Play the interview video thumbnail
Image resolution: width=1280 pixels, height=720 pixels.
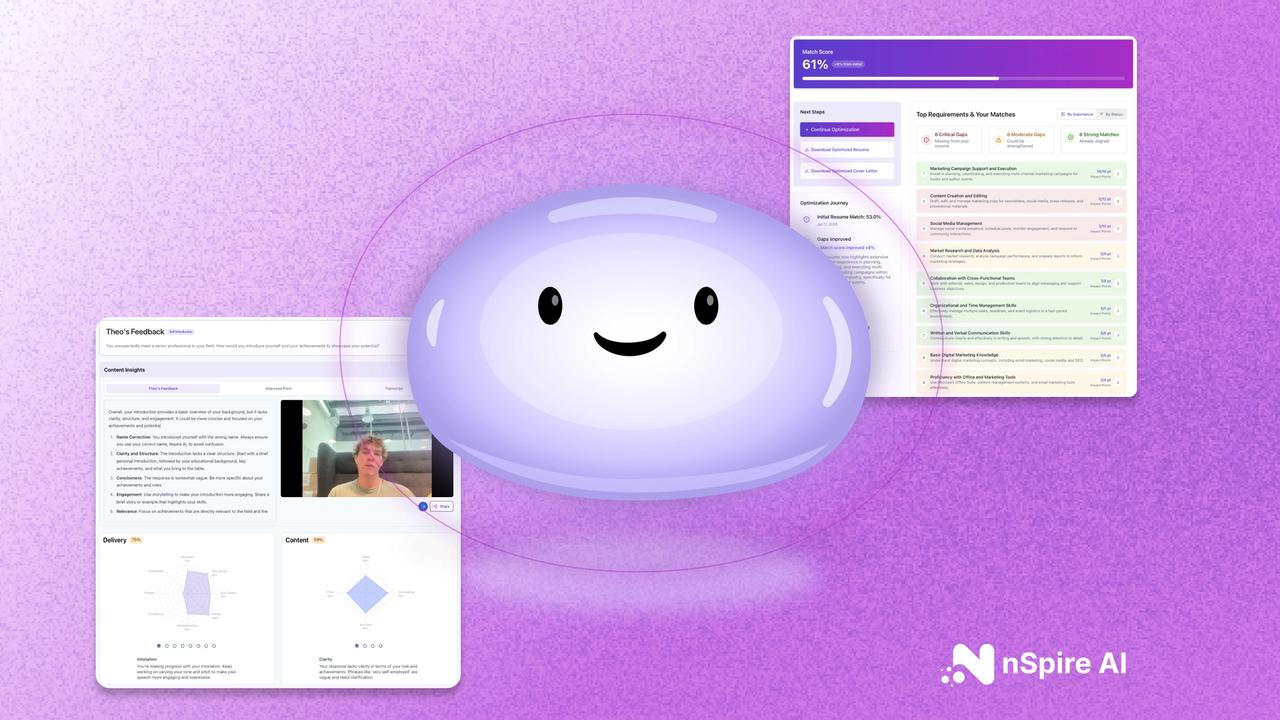click(367, 449)
